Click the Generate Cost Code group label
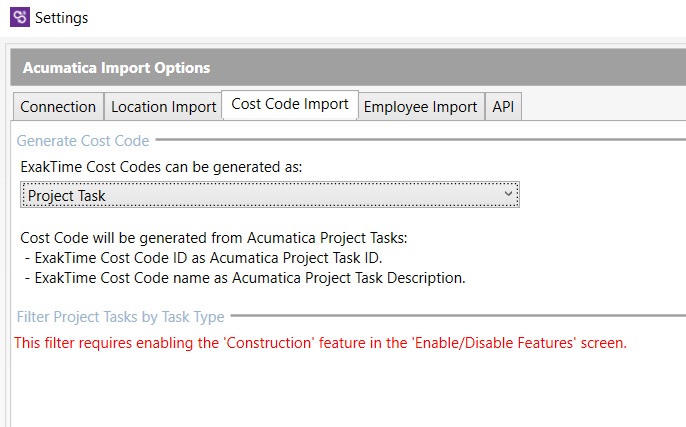This screenshot has width=686, height=427. [x=83, y=141]
